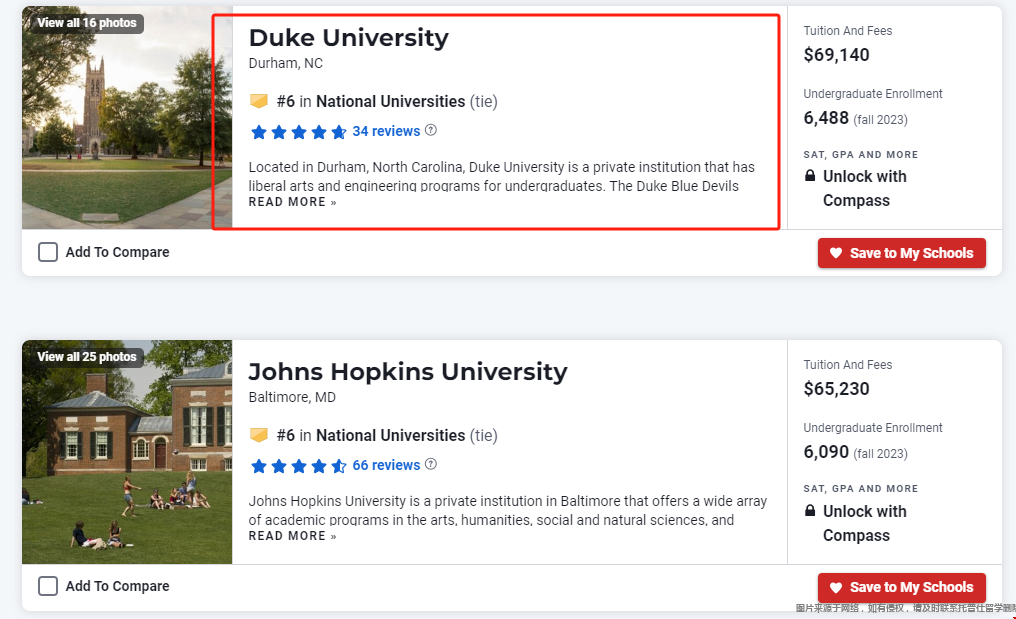View all 25 photos of Johns Hopkins University
Viewport: 1016px width, 619px height.
pos(87,356)
